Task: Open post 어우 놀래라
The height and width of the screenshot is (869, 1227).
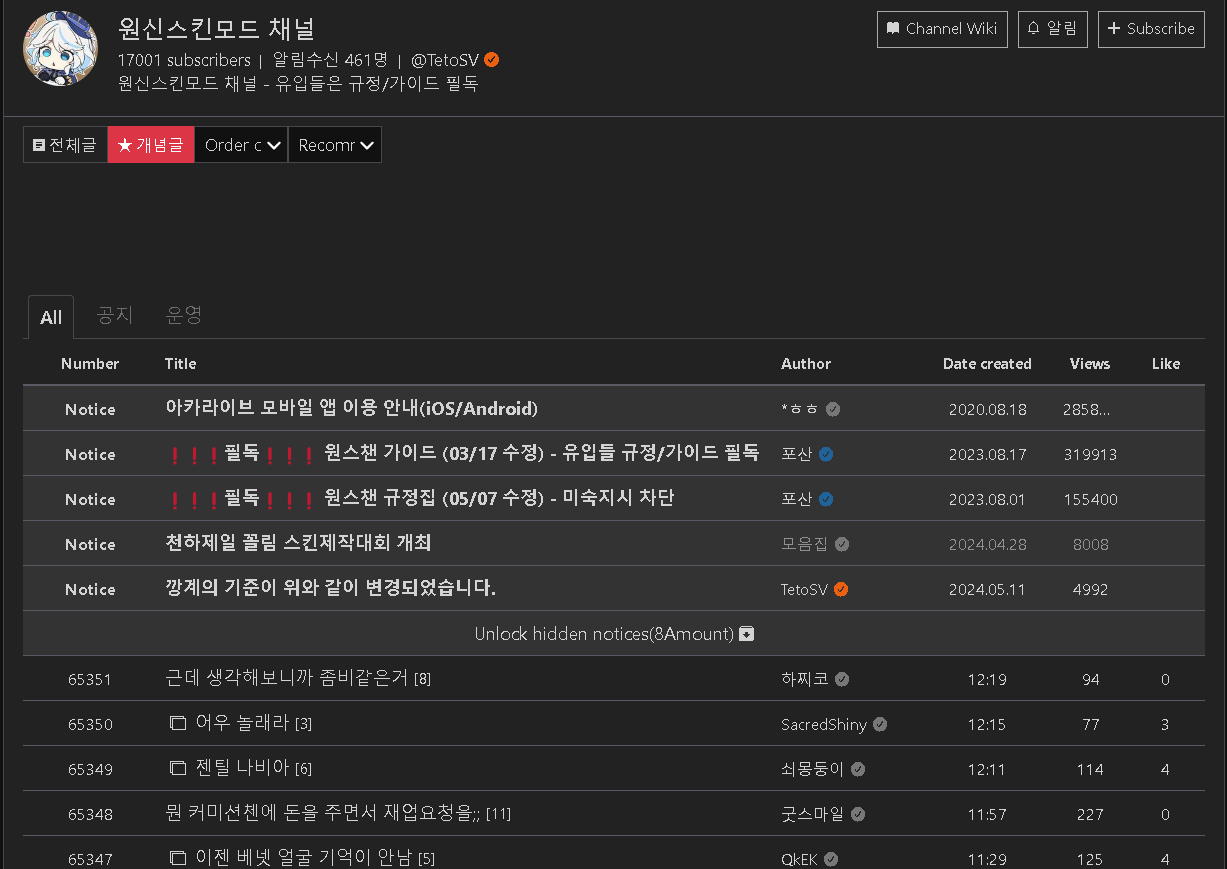Action: (243, 723)
